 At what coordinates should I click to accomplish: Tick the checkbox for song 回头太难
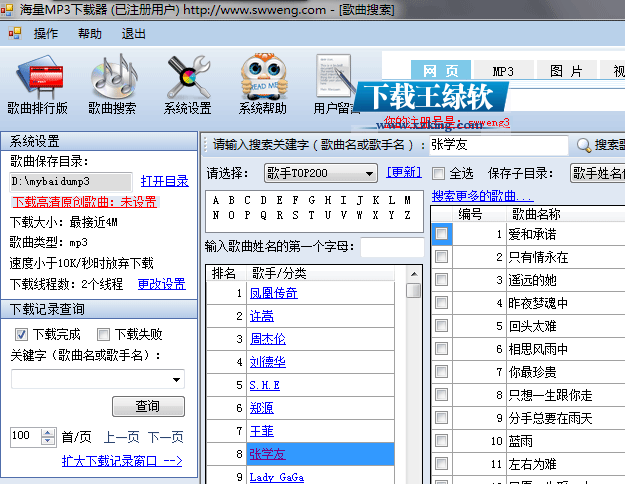(x=441, y=326)
